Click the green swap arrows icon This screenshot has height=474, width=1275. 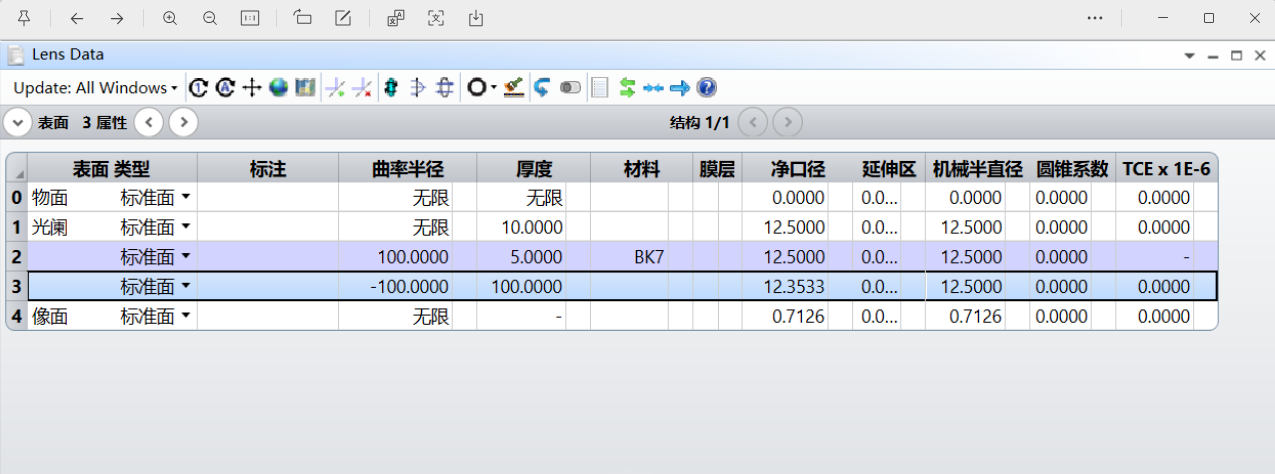click(x=628, y=88)
